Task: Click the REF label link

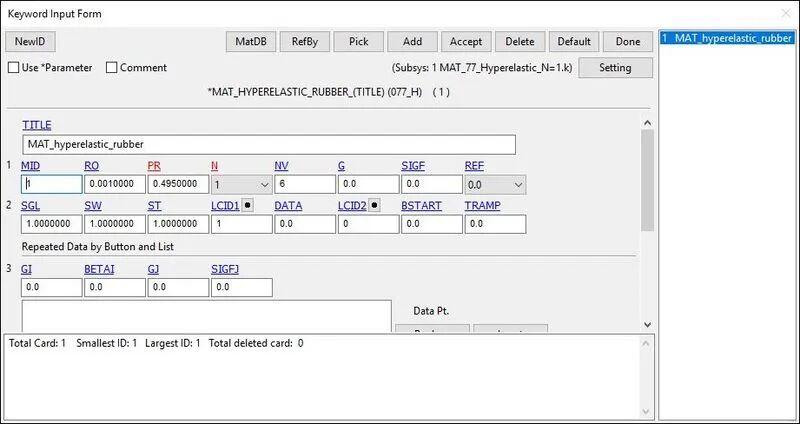Action: 474,166
